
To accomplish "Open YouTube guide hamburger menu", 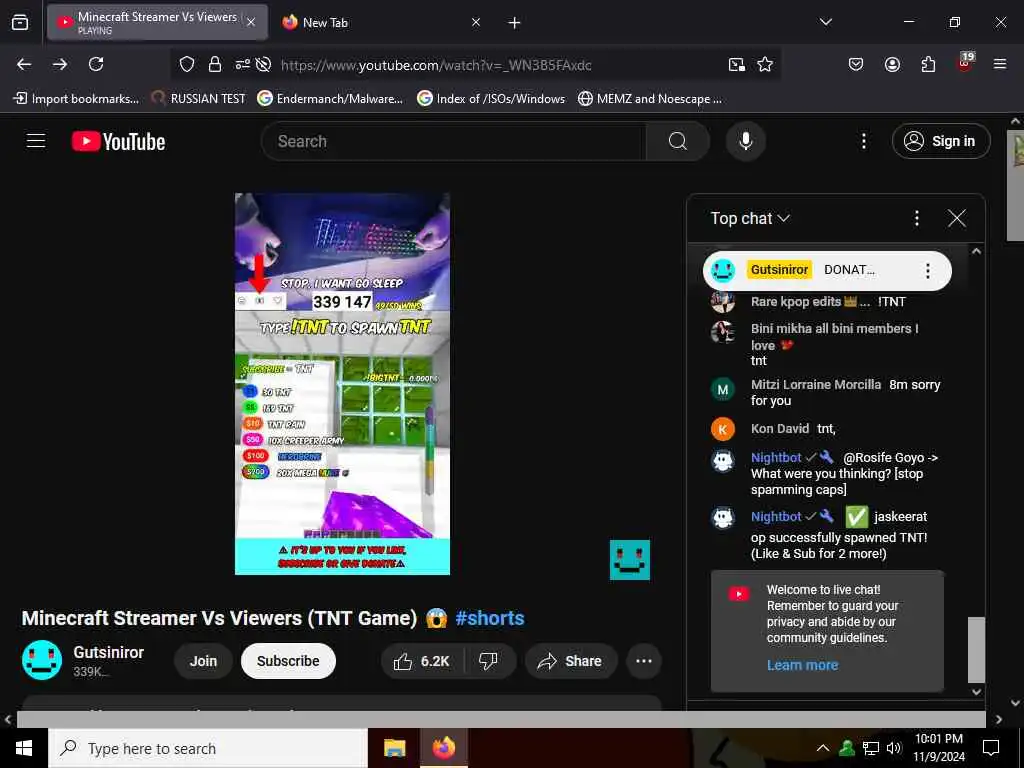I will [x=36, y=140].
